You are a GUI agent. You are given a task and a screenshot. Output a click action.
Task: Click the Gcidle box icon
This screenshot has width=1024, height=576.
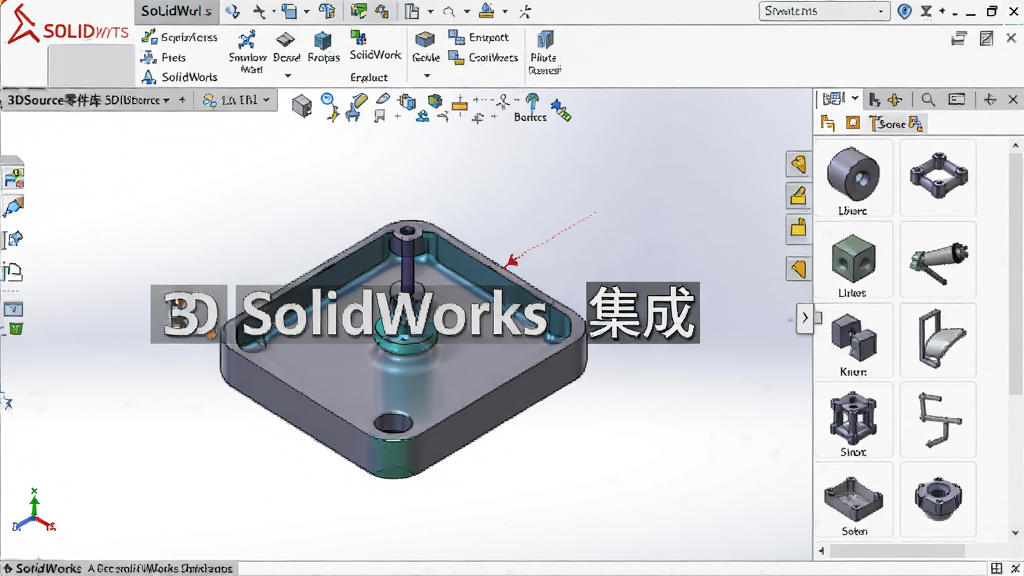tap(425, 39)
